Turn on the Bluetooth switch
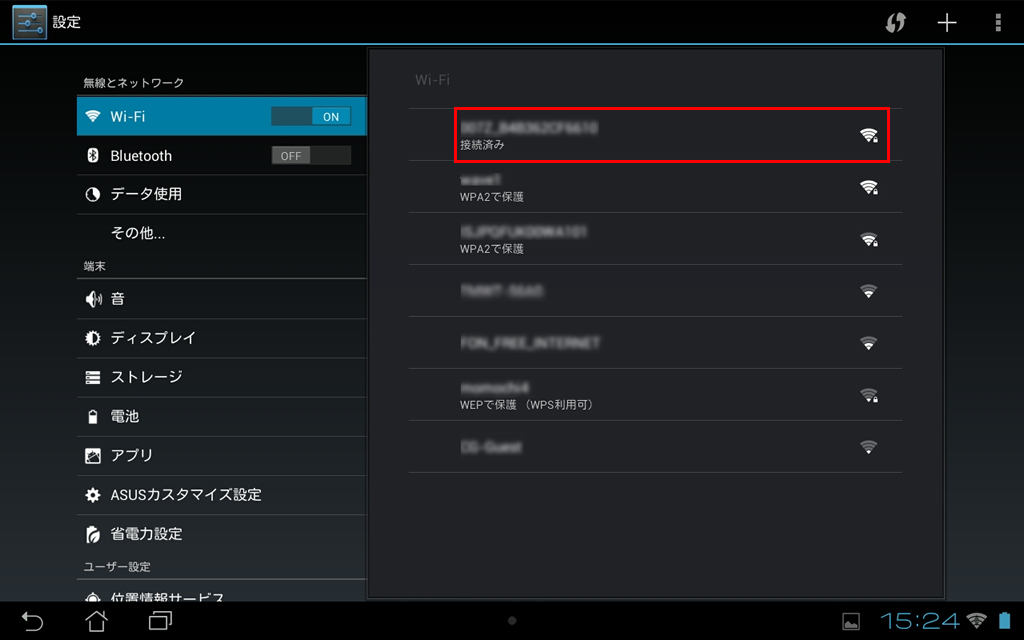The width and height of the screenshot is (1024, 640). (311, 155)
